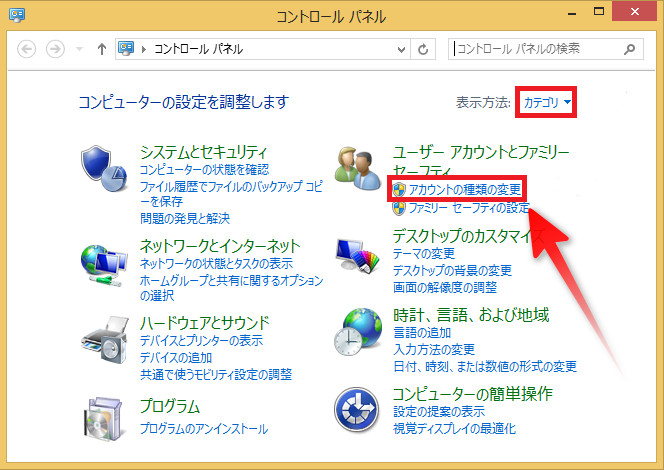Click the network globe icon
Image resolution: width=664 pixels, height=470 pixels.
[104, 264]
